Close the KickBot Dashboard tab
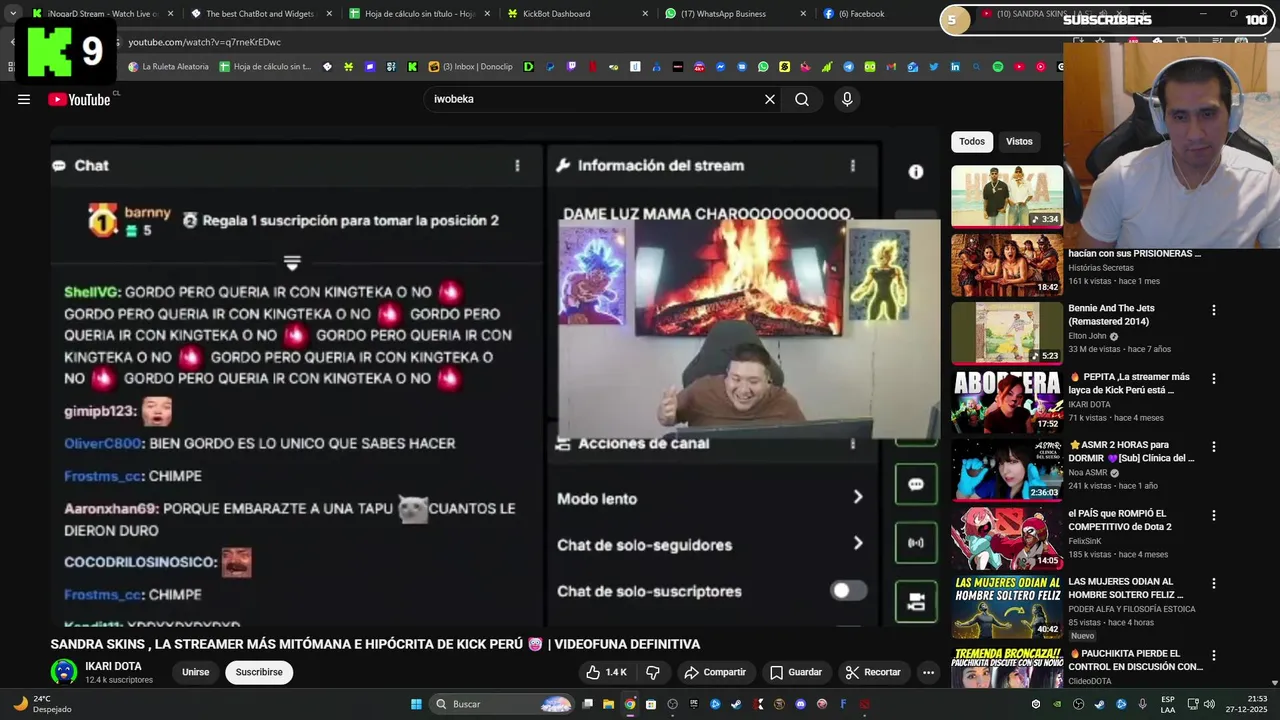 pyautogui.click(x=644, y=14)
